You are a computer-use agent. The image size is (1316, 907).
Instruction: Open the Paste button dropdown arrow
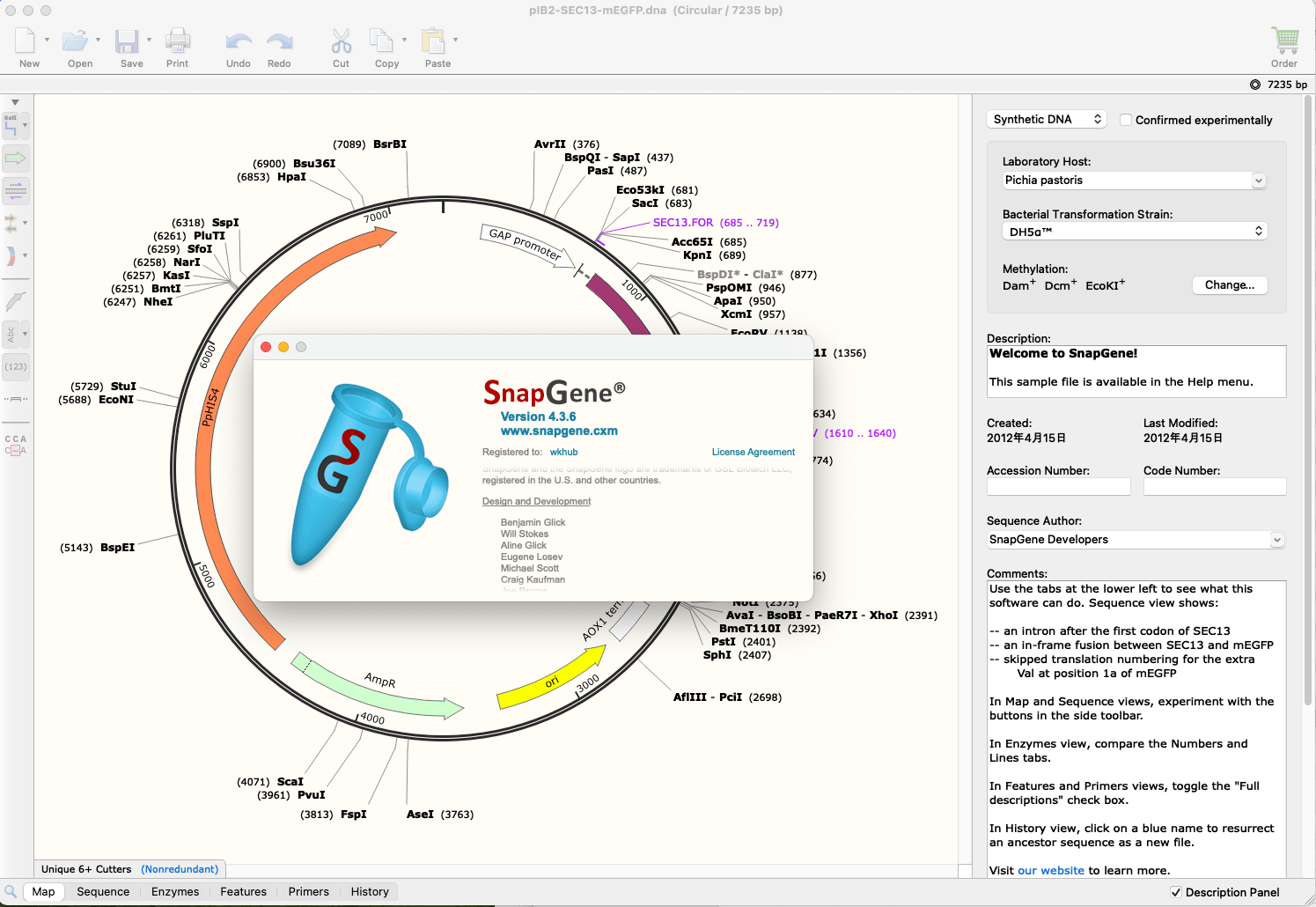455,40
